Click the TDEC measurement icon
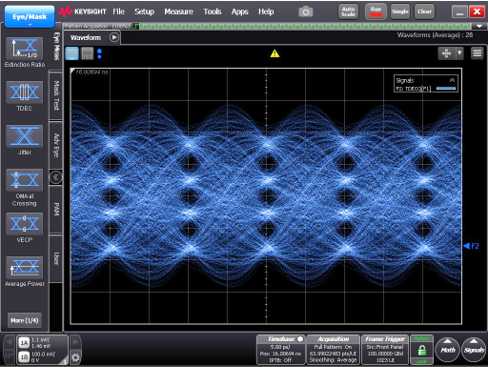Screen dimensions: 488x367 (24, 92)
